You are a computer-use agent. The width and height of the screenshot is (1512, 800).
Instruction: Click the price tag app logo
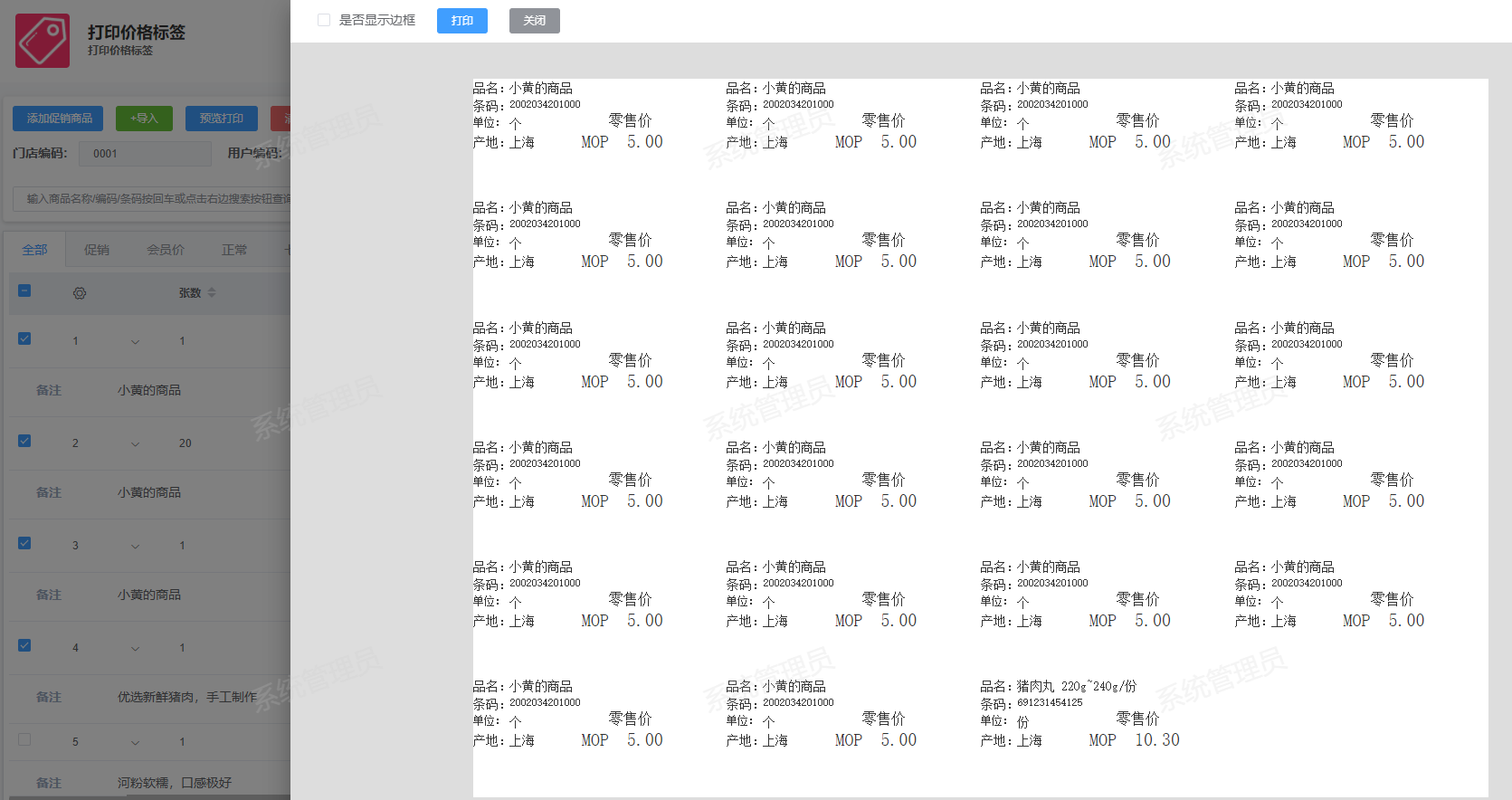coord(43,41)
